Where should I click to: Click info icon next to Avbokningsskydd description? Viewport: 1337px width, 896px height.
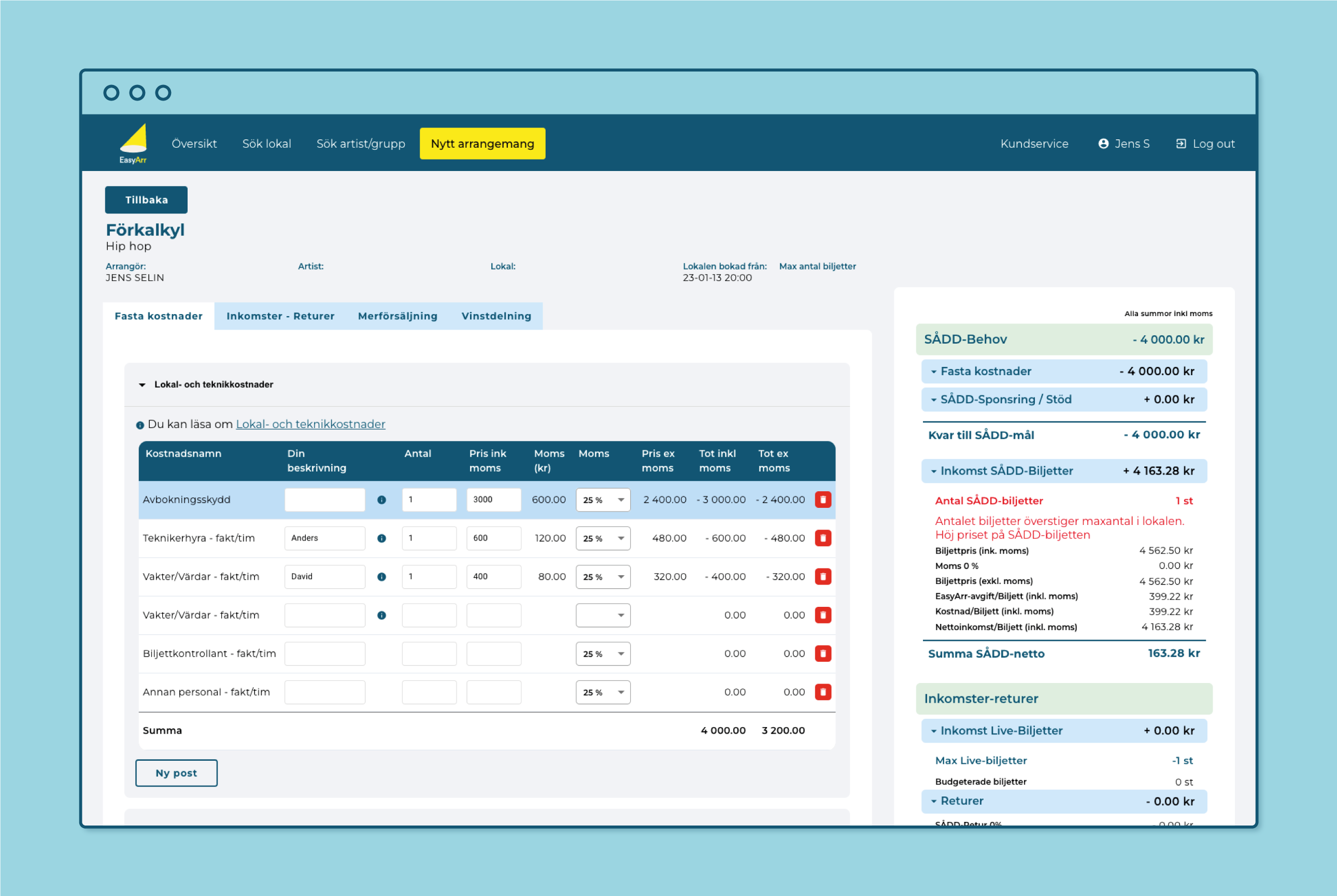[382, 500]
